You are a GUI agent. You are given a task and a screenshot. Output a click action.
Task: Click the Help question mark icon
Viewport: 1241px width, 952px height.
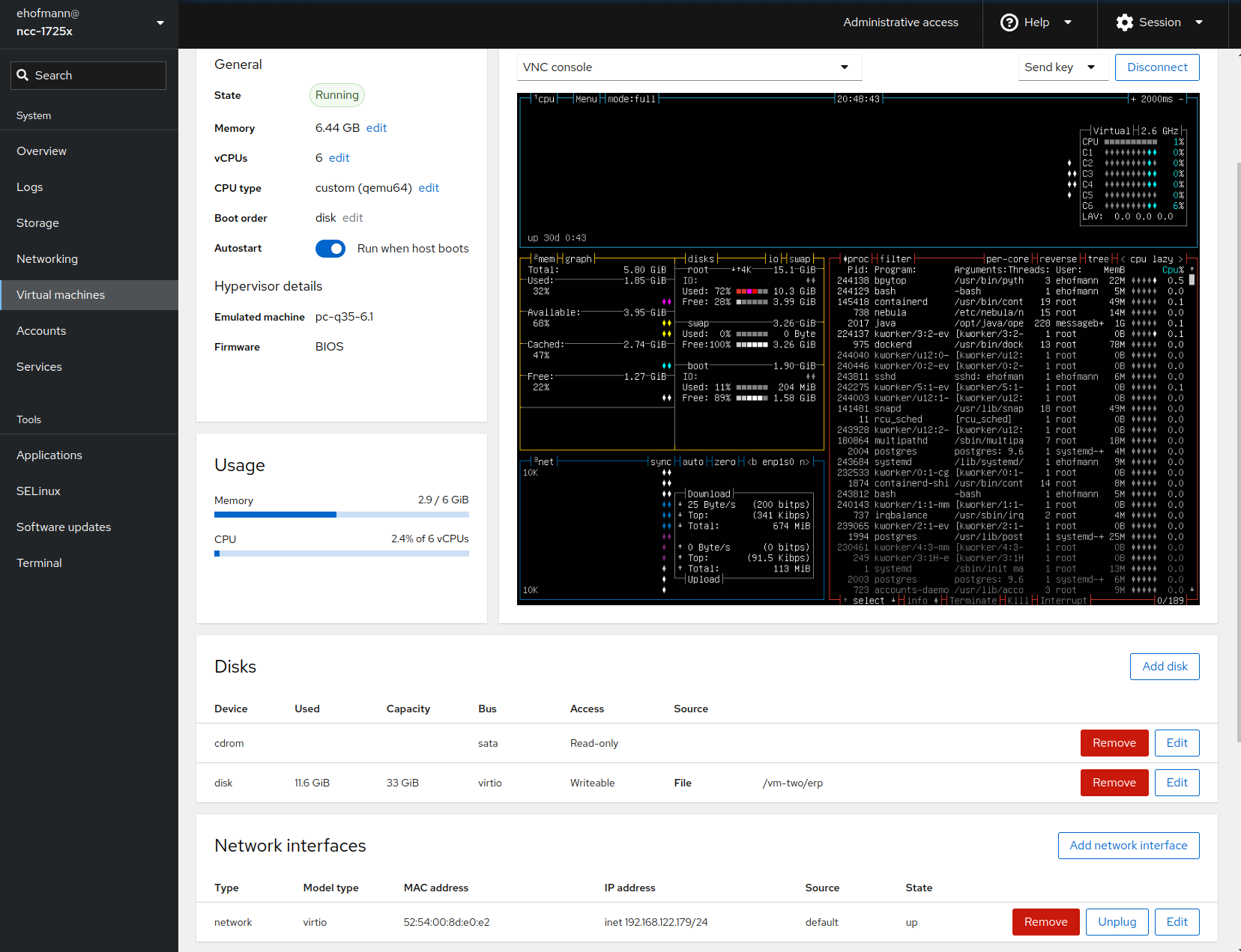(x=1009, y=22)
